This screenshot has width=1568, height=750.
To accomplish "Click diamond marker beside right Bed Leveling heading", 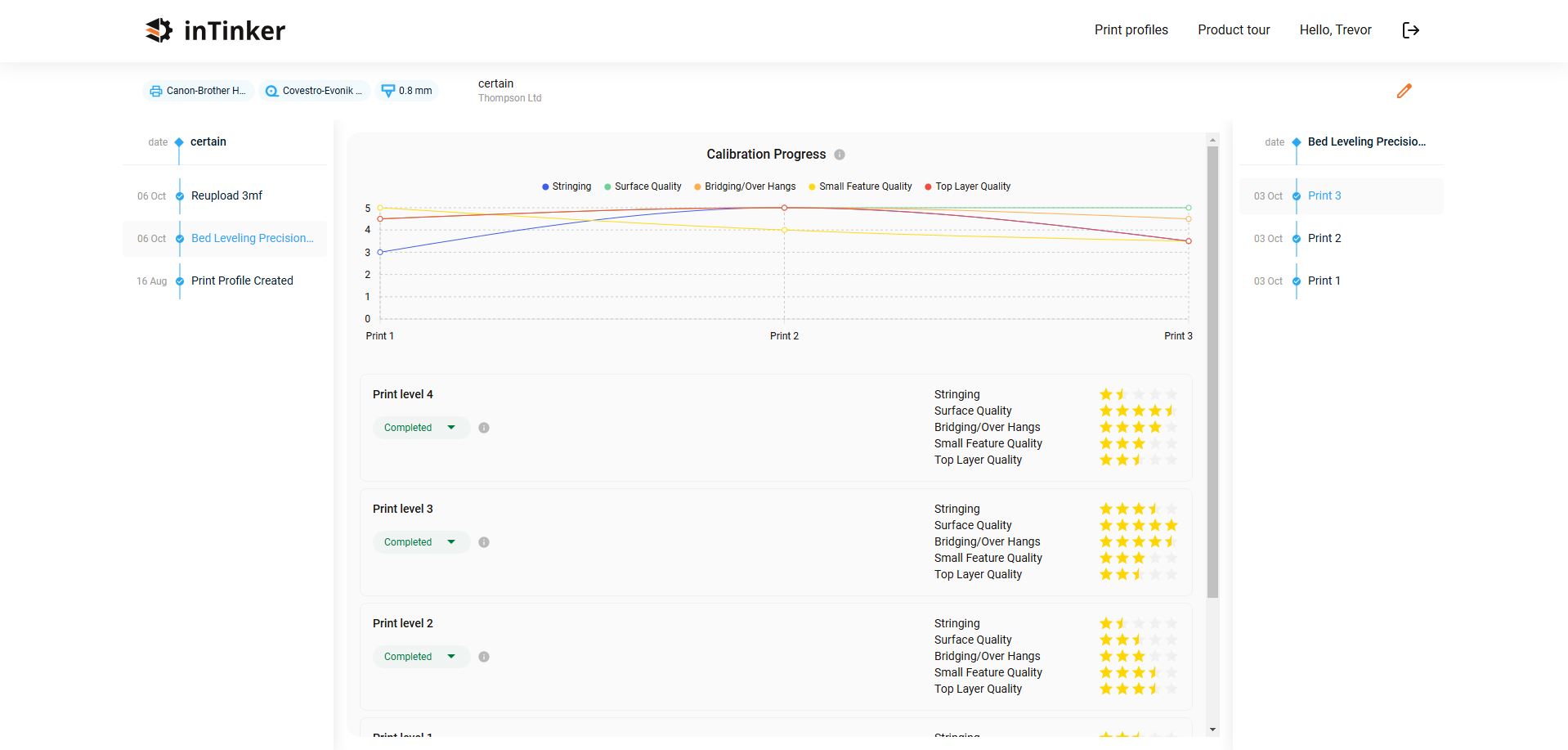I will (x=1297, y=142).
